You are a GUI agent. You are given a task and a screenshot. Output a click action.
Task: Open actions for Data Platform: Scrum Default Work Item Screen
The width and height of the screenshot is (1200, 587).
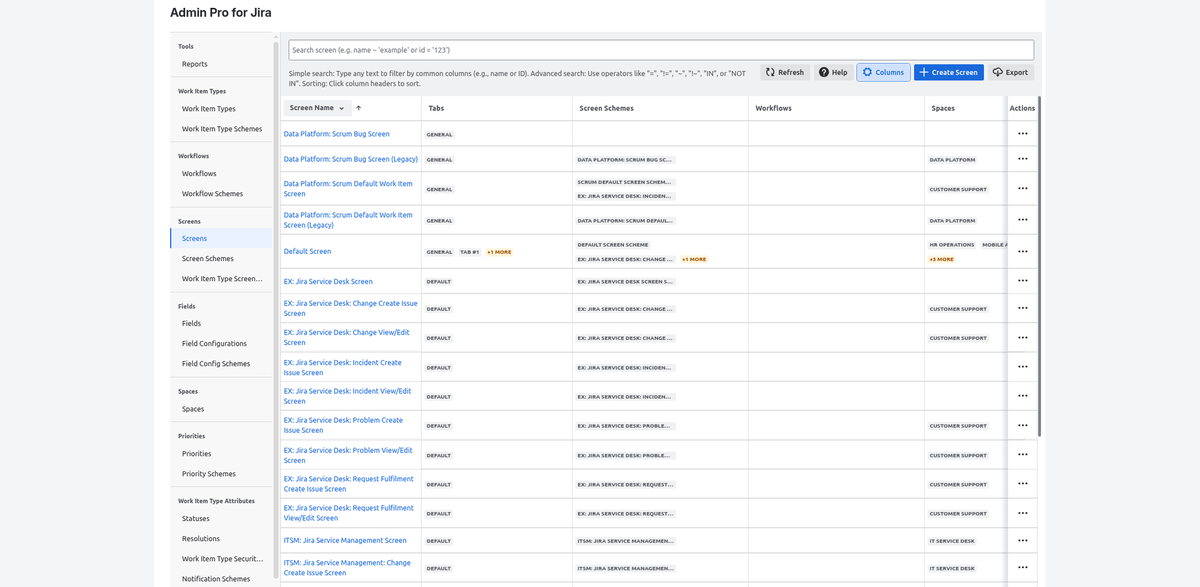1022,188
